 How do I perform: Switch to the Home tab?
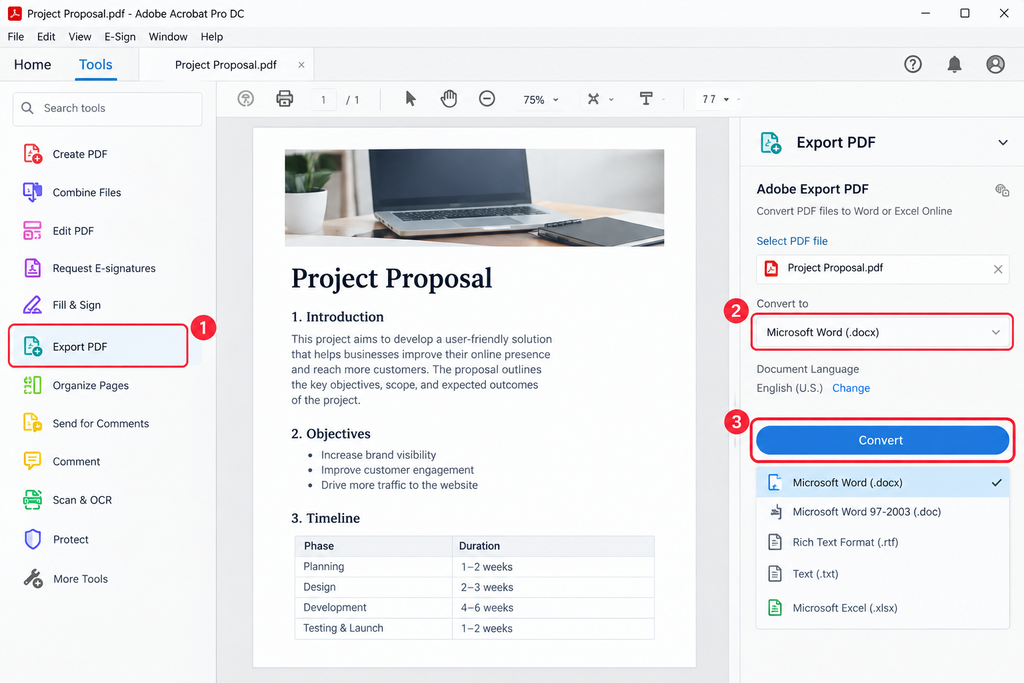(x=33, y=65)
